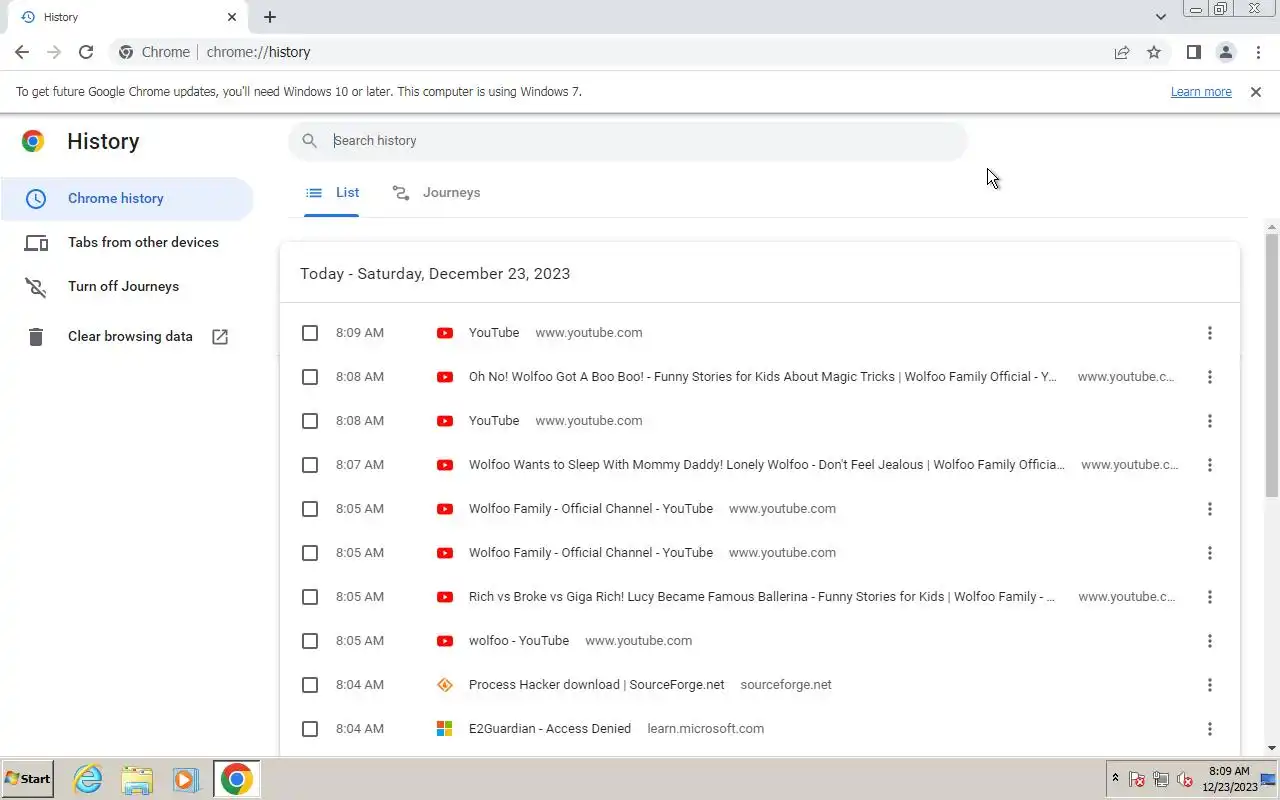Select Turn off Journeys
Viewport: 1280px width, 800px height.
point(127,286)
